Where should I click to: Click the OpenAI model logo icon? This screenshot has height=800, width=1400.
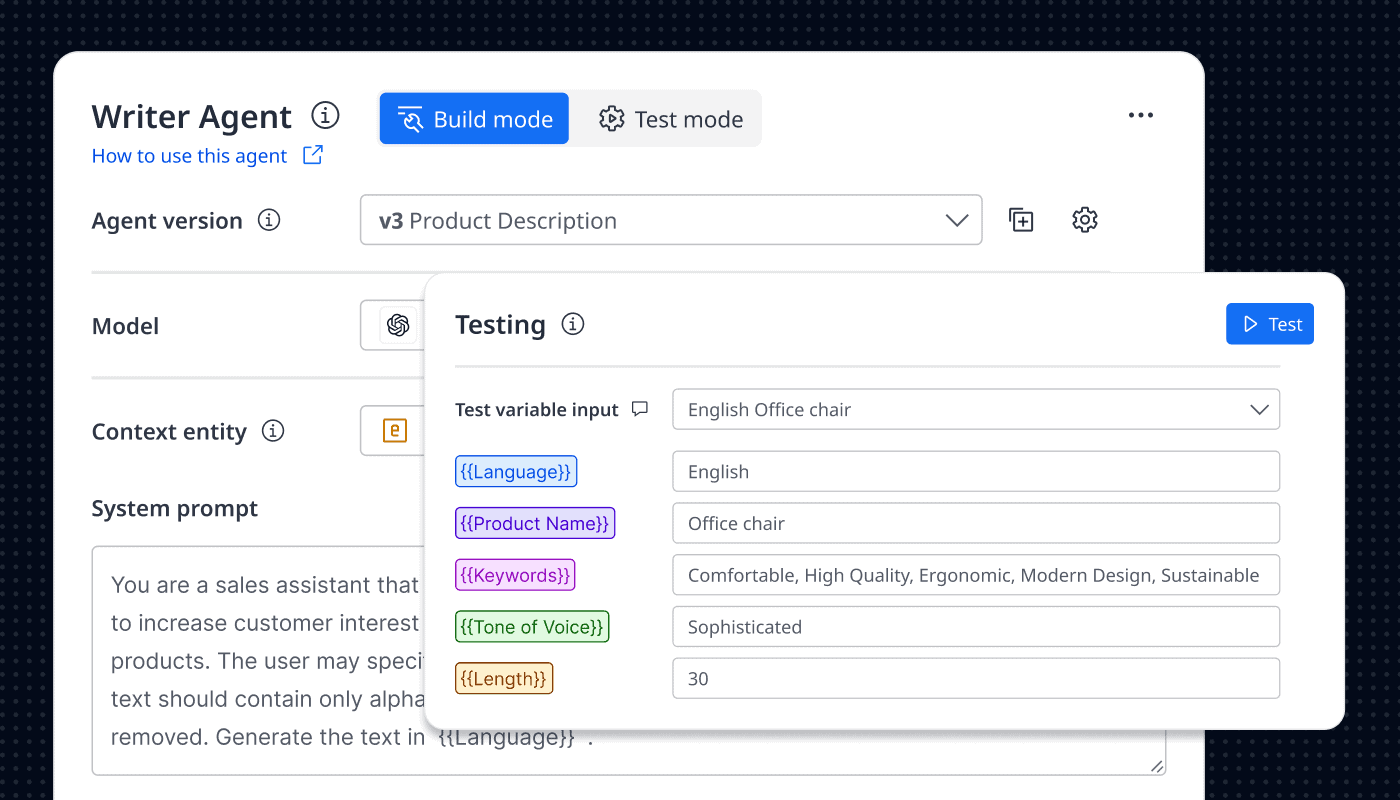coord(398,326)
